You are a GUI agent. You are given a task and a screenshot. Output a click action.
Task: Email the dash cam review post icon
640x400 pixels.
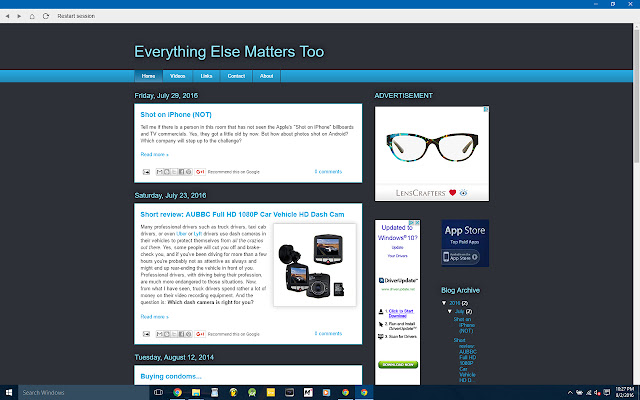[x=160, y=334]
